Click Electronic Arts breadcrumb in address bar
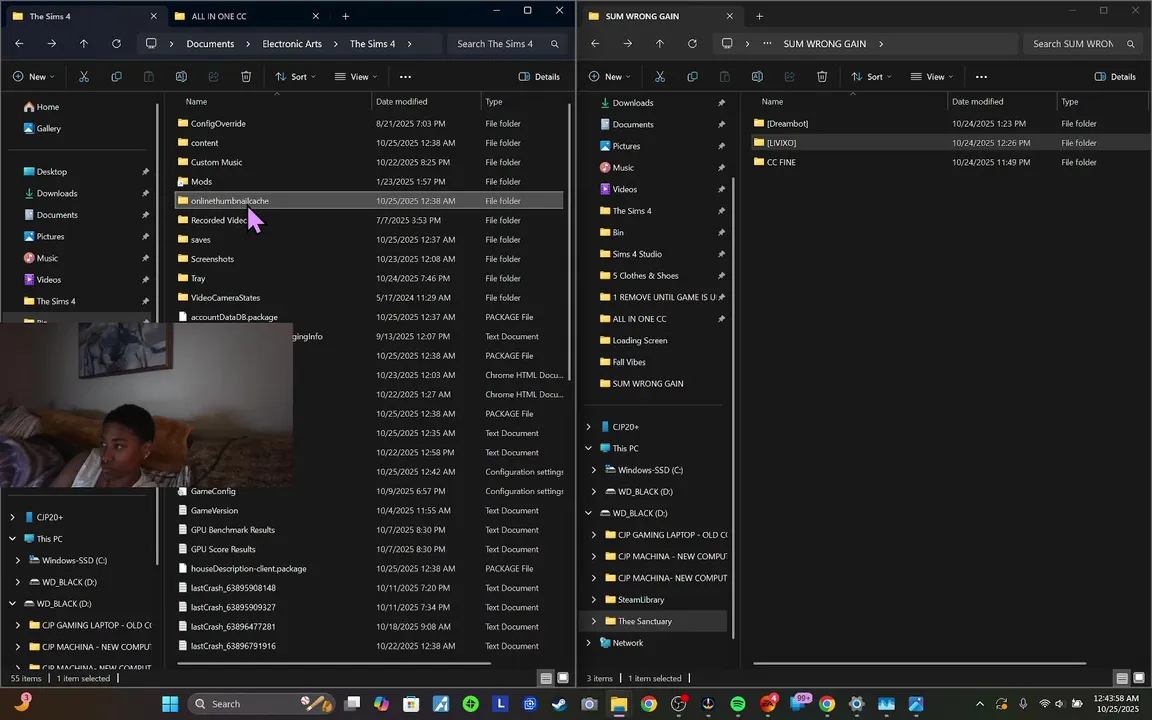This screenshot has height=720, width=1152. (292, 44)
